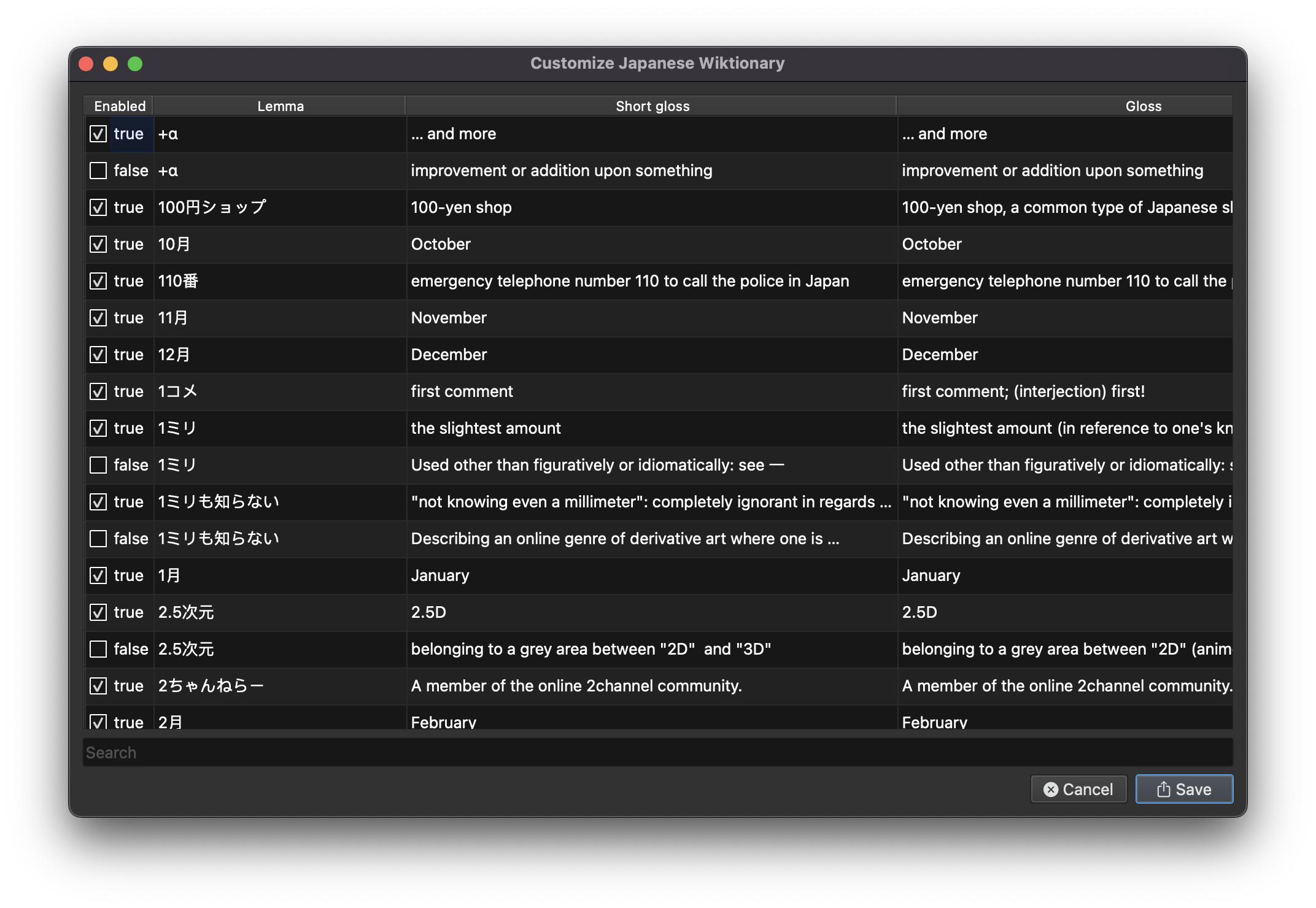Uncheck the 100円ショップ entry checkbox
This screenshot has width=1316, height=908.
pos(98,207)
